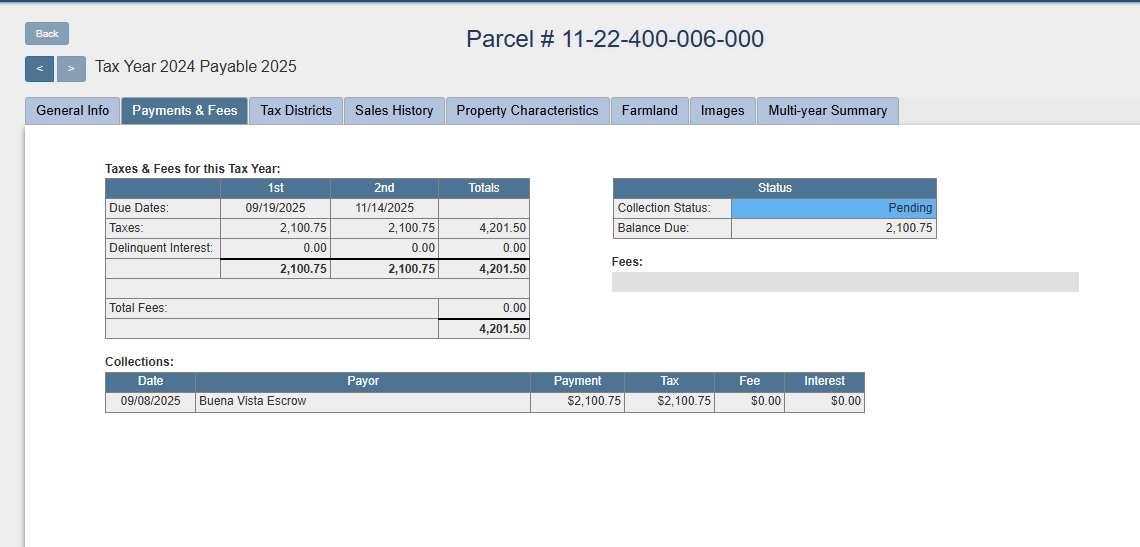This screenshot has height=547, width=1140.
Task: Switch to the Farmland tab
Action: 650,111
